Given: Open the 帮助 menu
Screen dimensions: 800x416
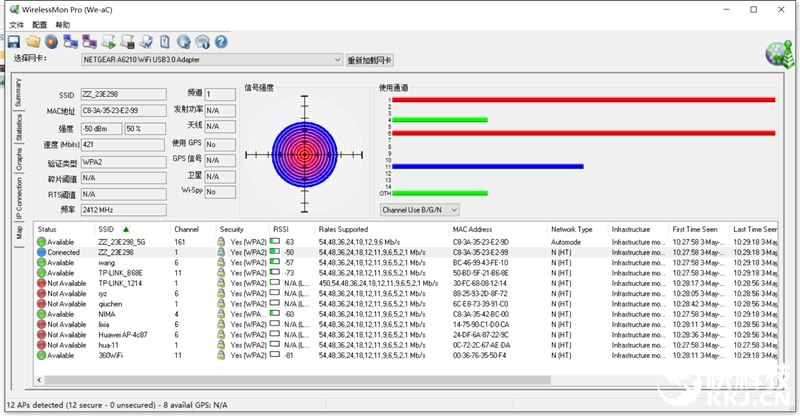Looking at the screenshot, I should click(x=63, y=23).
